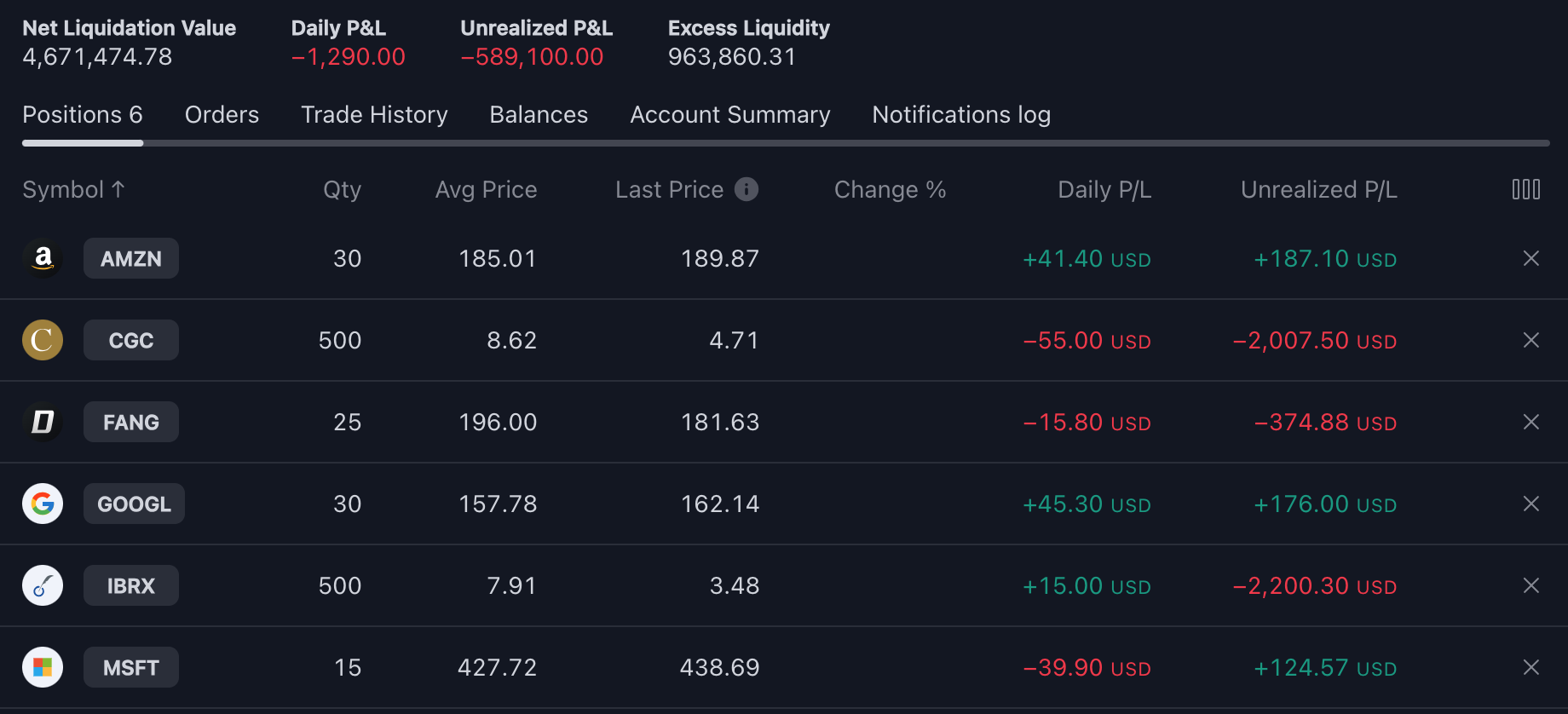Click the Microsoft logo icon

coord(43,667)
